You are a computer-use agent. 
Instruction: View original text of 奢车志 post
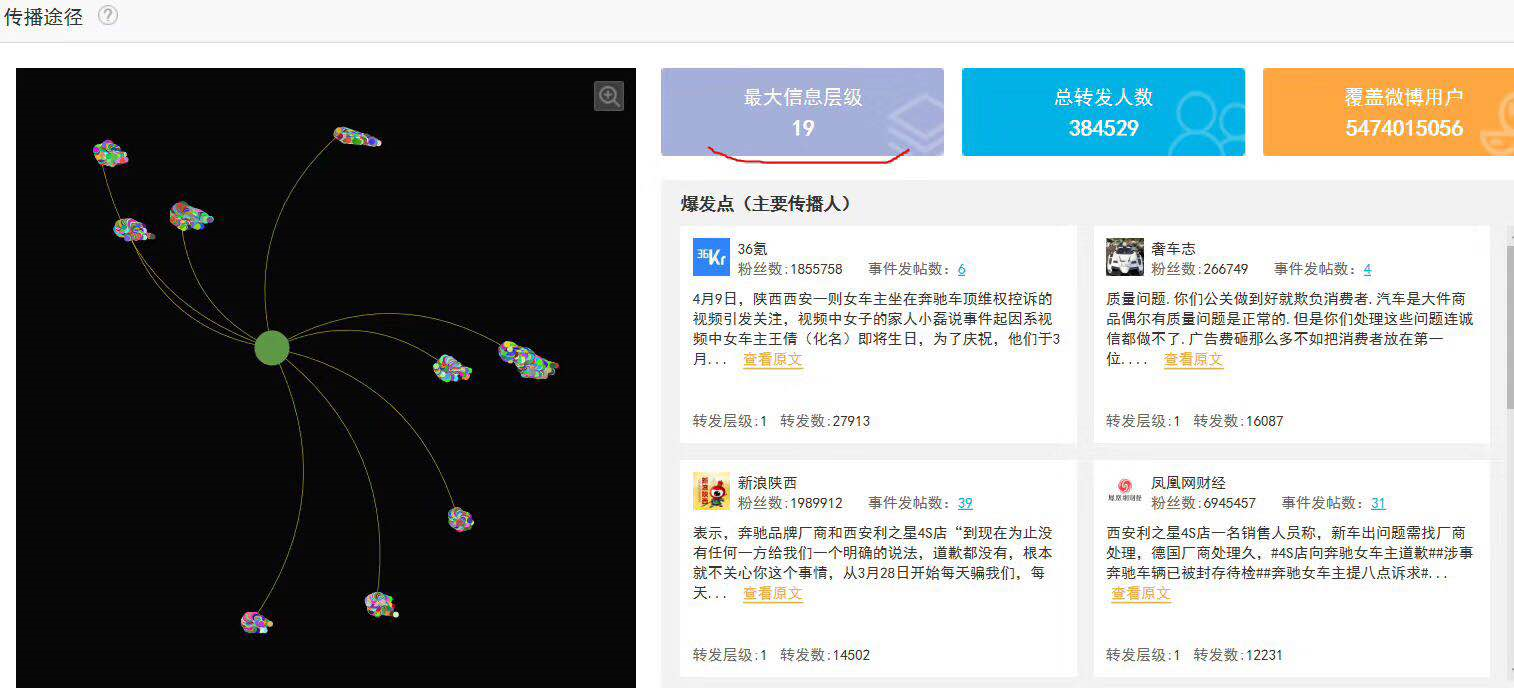[x=1193, y=360]
